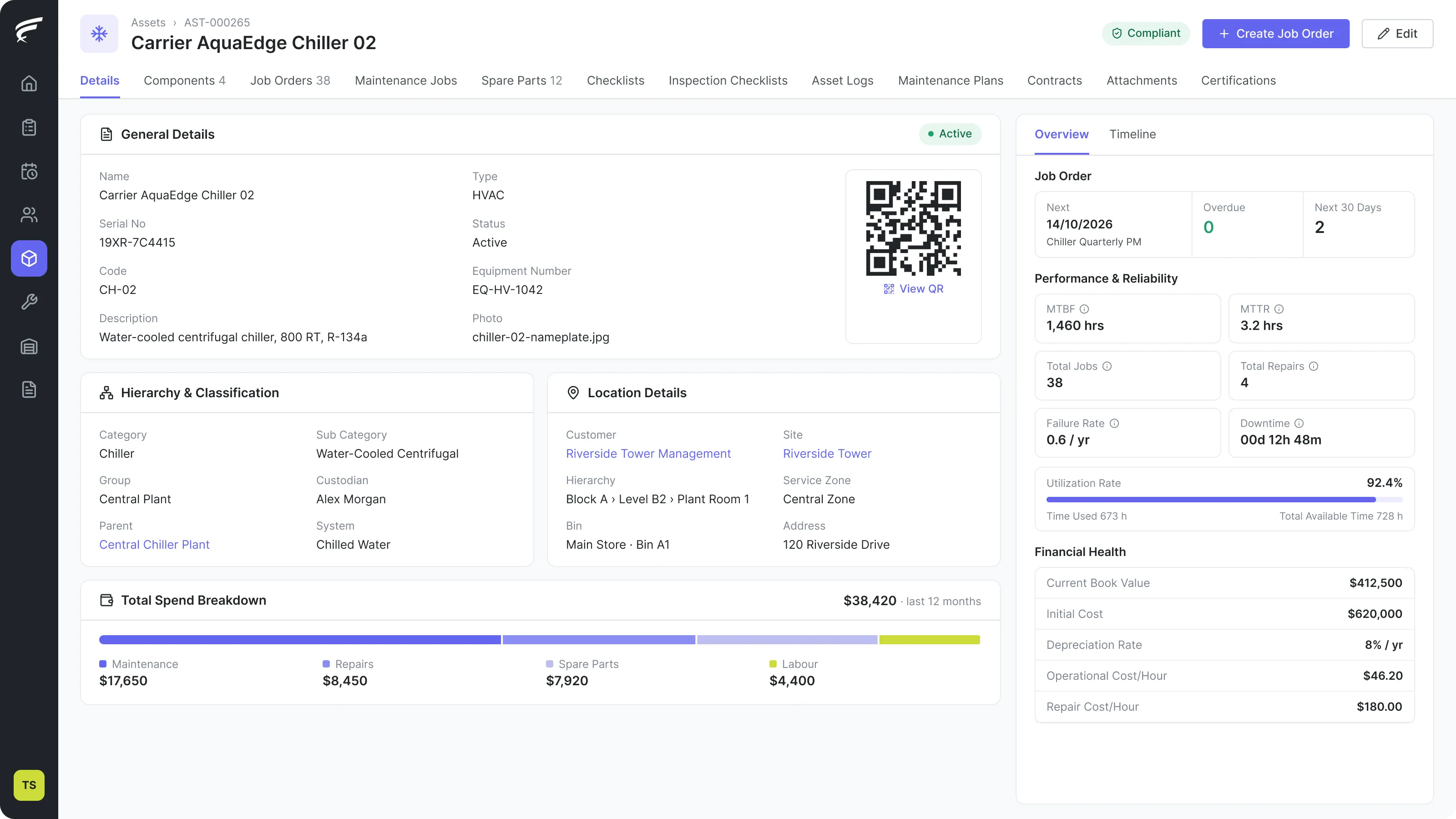Click the total spend $38,420
This screenshot has height=819, width=1456.
870,600
